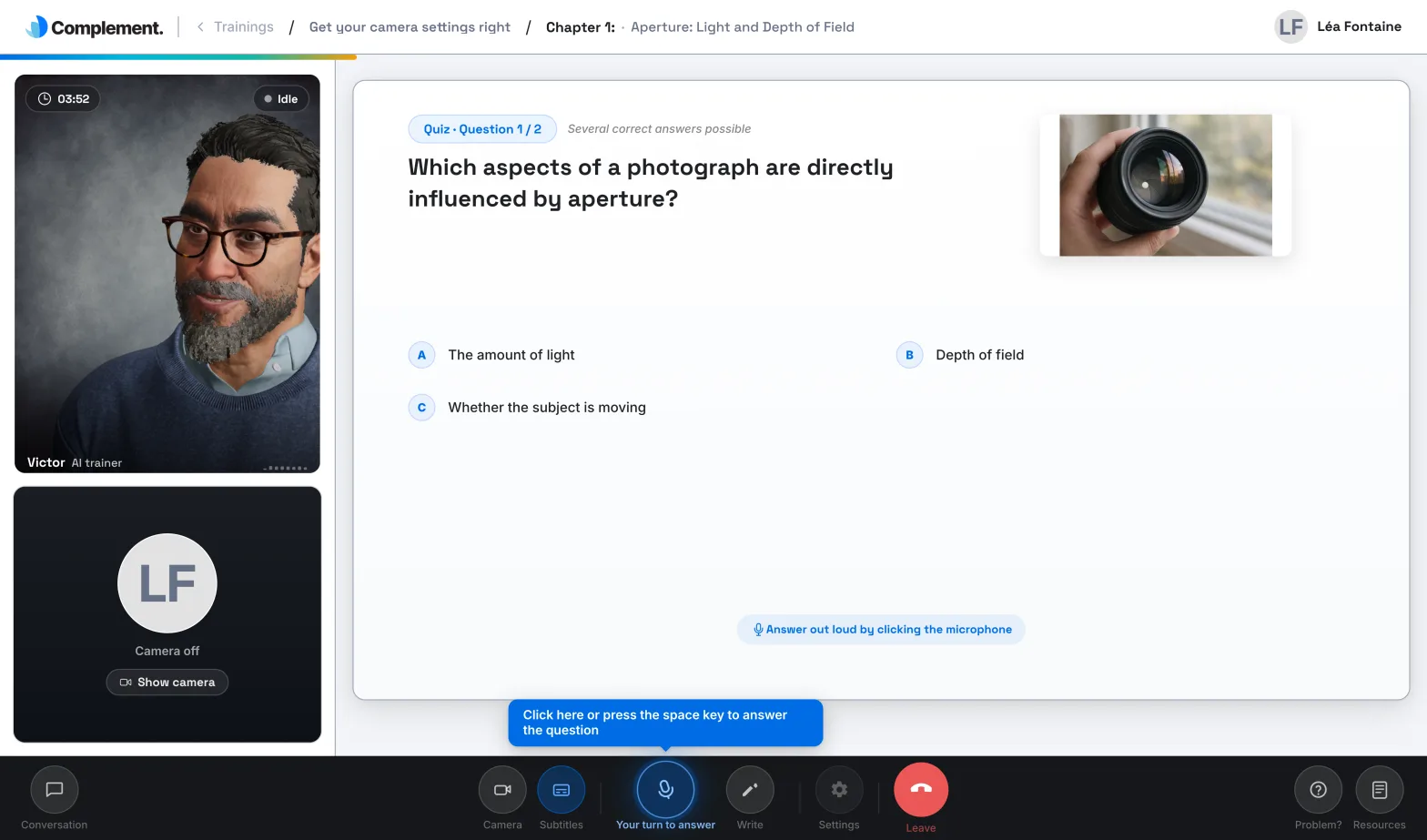
Task: Click the Idle status badge
Action: pos(281,99)
